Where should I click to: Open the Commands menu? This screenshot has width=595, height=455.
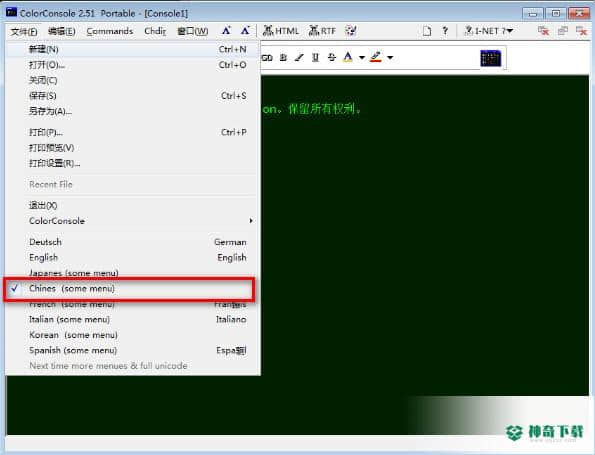(110, 31)
